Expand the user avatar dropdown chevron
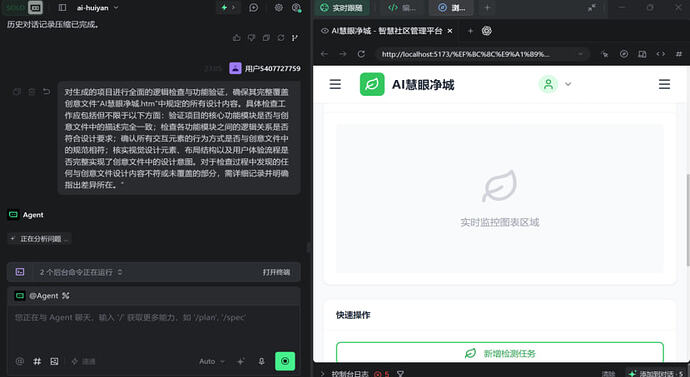The image size is (690, 377). click(568, 84)
